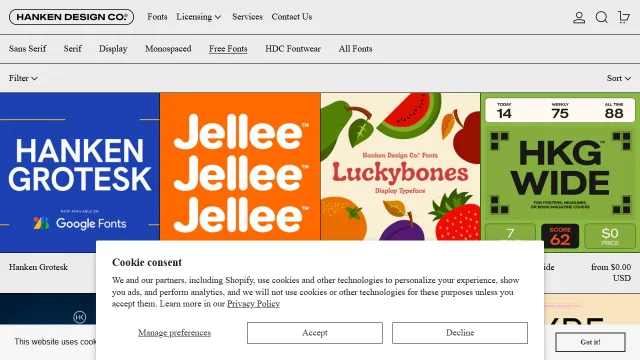Screen dimensions: 640x360
Task: Open the account profile icon
Action: tap(579, 17)
